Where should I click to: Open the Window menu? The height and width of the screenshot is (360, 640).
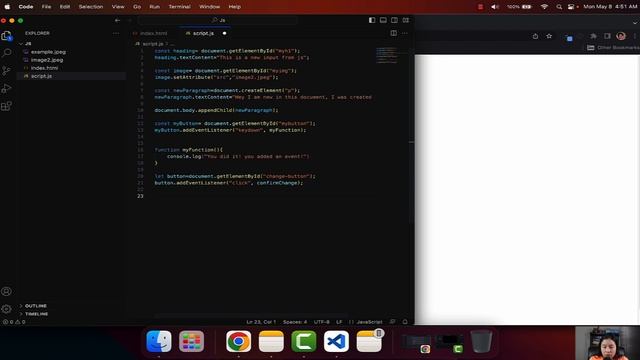[209, 7]
